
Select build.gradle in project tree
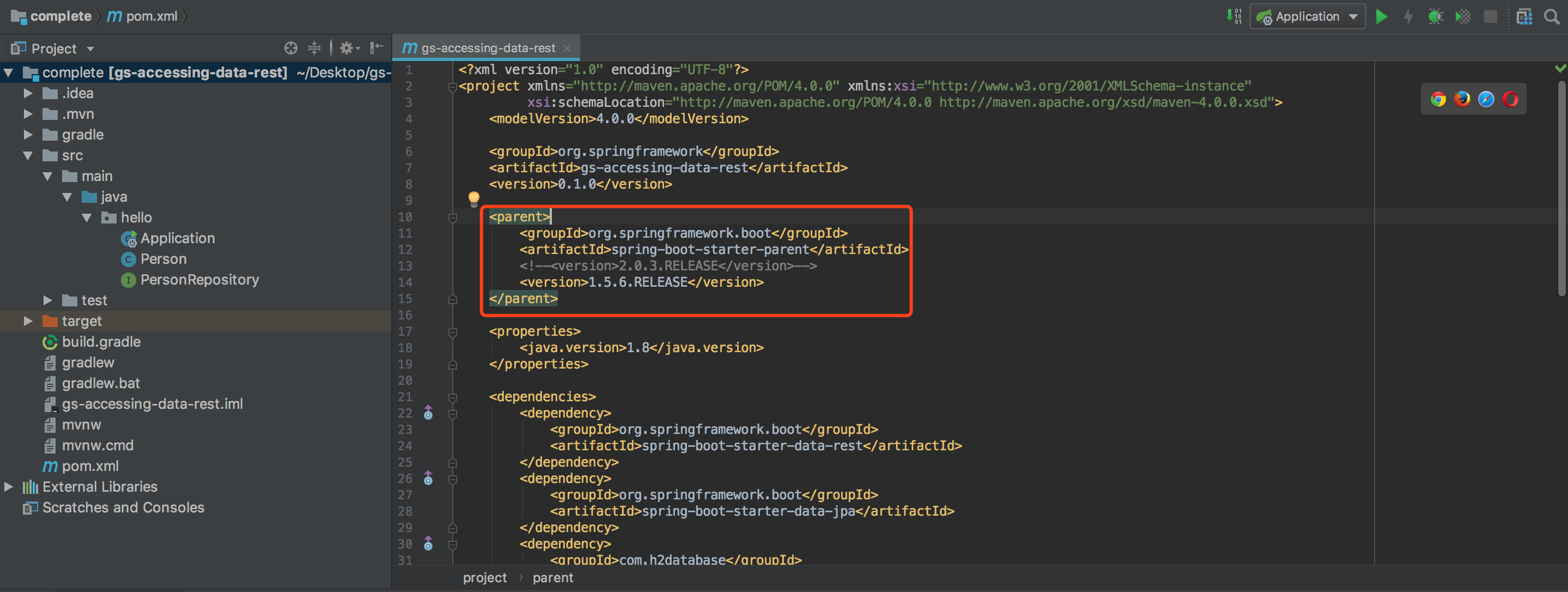(101, 342)
